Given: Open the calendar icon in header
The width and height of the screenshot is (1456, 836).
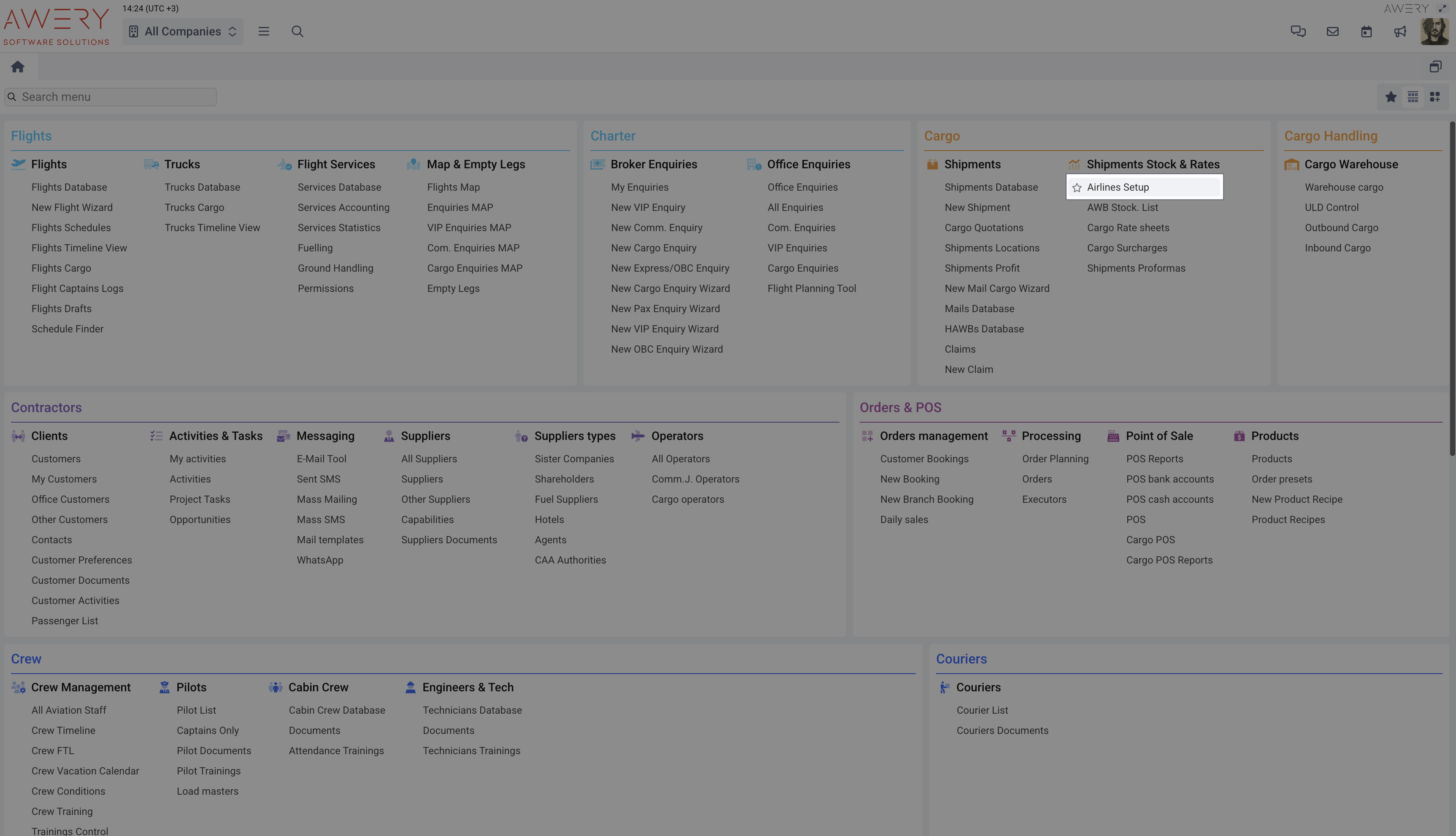Looking at the screenshot, I should [x=1367, y=32].
